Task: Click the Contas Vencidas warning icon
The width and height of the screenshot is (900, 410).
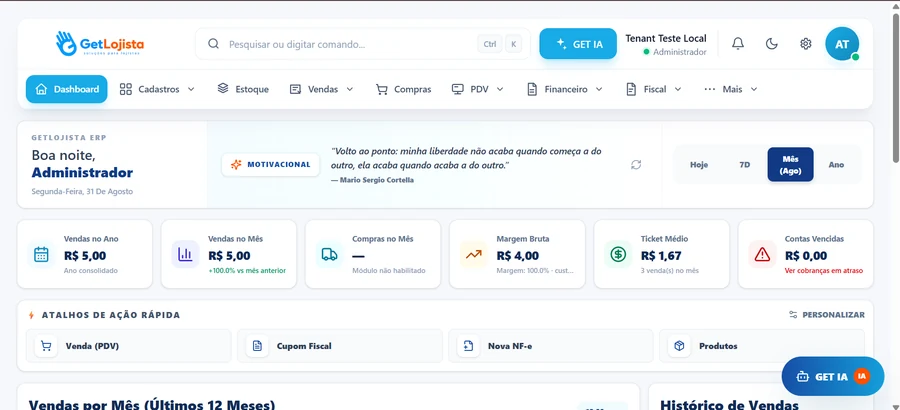Action: point(762,254)
